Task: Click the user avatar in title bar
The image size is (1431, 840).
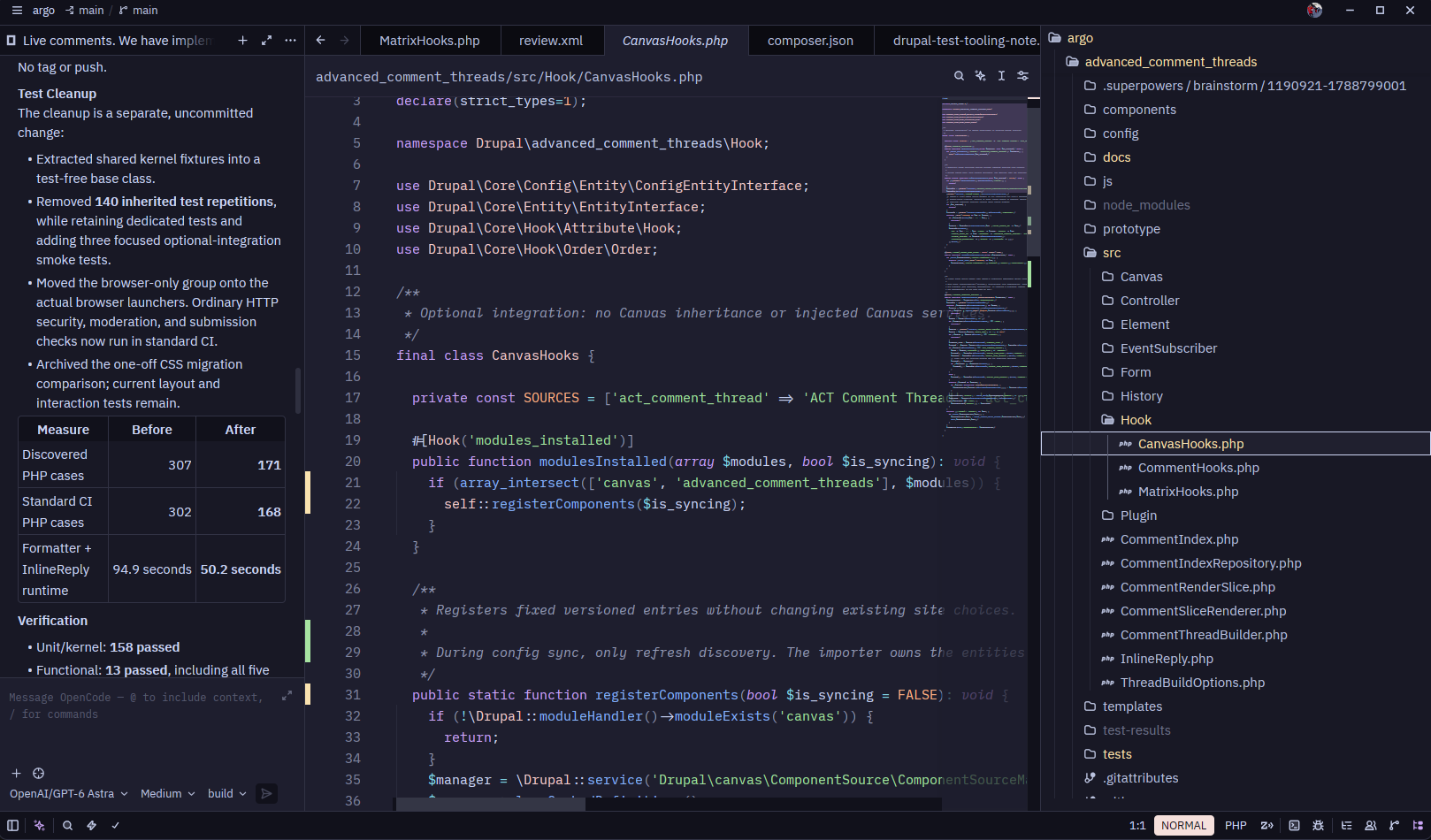Action: click(x=1314, y=11)
